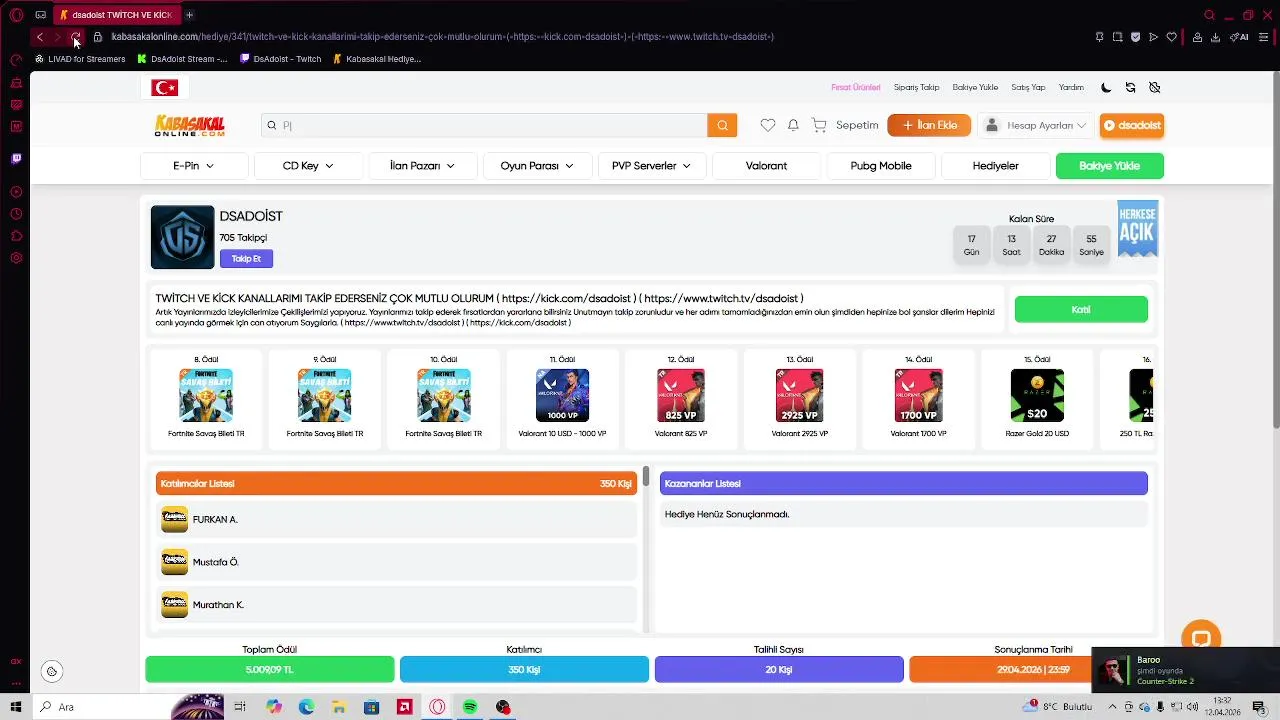Click the green Katıl join button

(1081, 310)
